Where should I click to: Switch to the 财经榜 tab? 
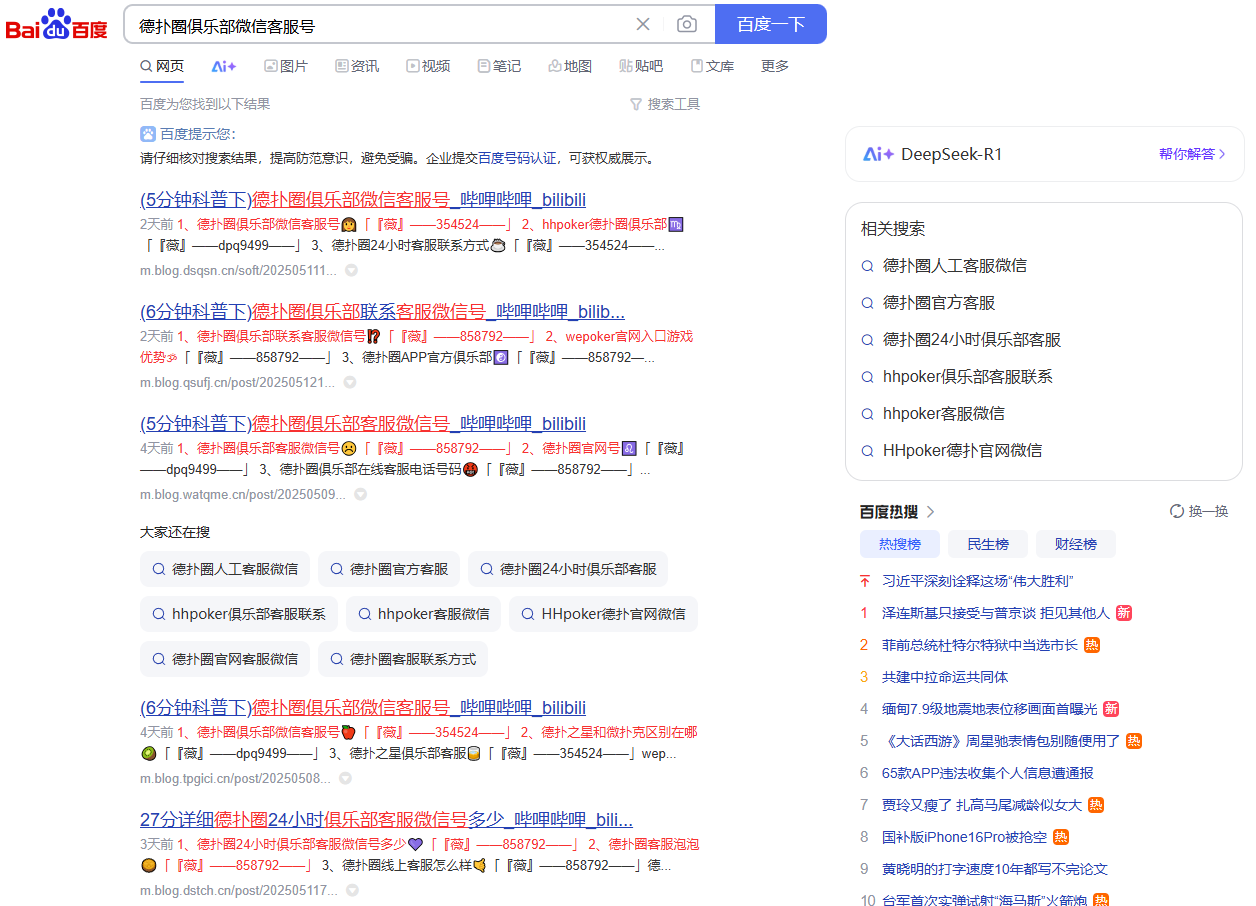[x=1076, y=544]
